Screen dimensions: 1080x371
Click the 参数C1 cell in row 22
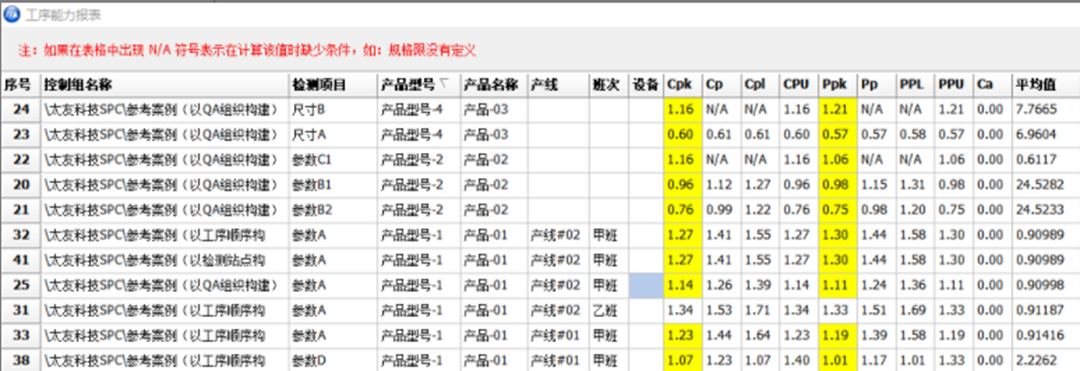pos(333,160)
